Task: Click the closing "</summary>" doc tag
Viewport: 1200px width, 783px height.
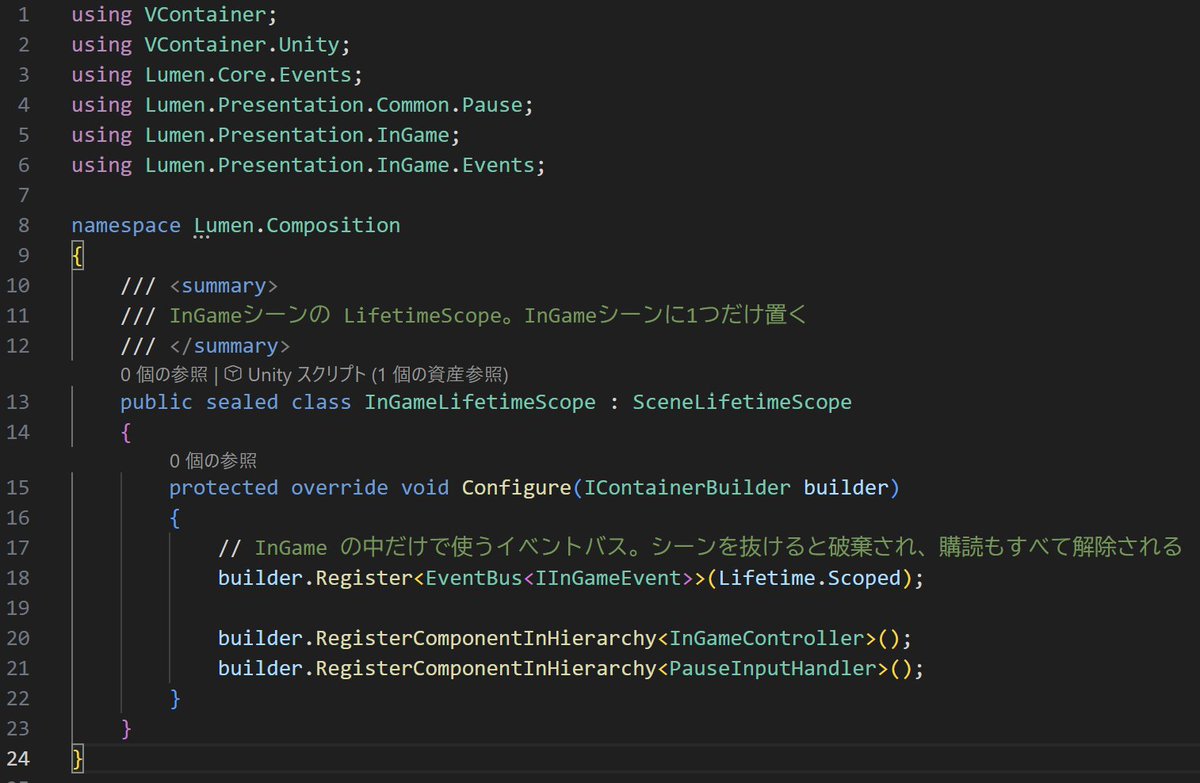Action: [229, 345]
